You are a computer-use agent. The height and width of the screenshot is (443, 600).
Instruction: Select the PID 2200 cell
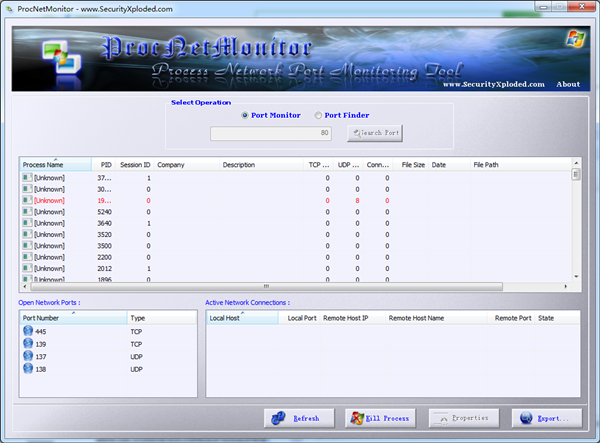(104, 257)
